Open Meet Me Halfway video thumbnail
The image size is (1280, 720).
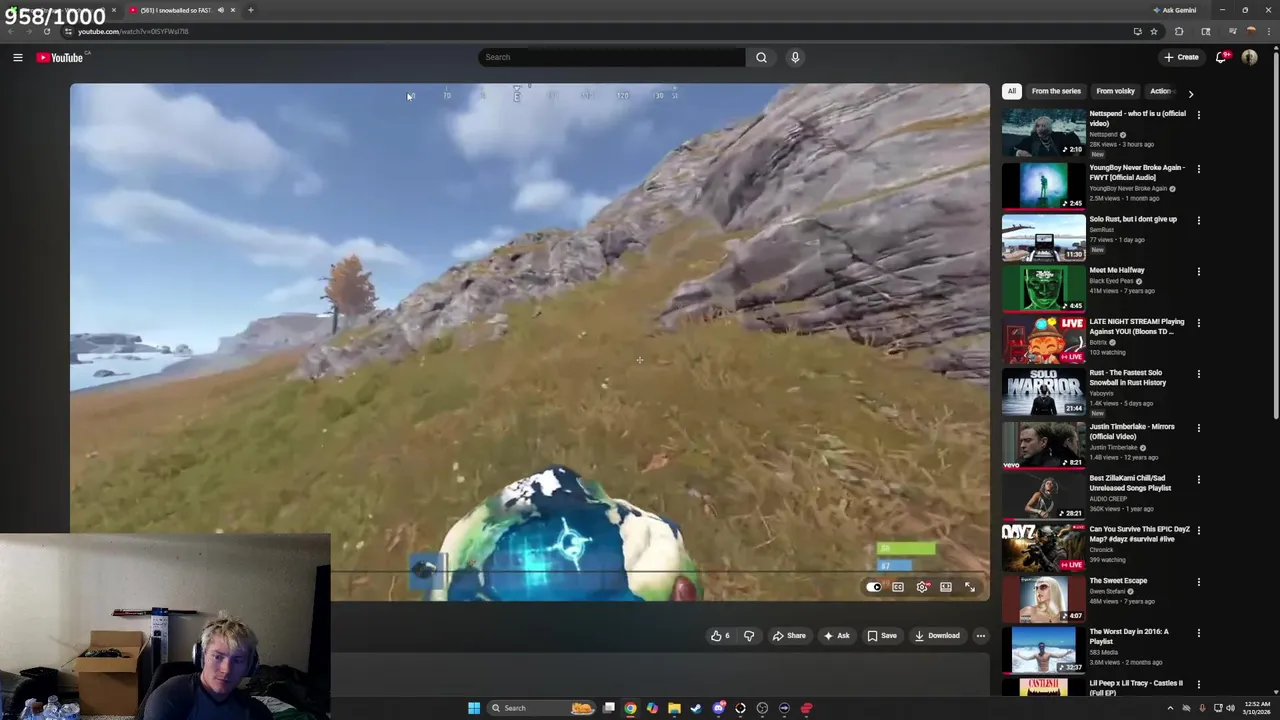1043,288
